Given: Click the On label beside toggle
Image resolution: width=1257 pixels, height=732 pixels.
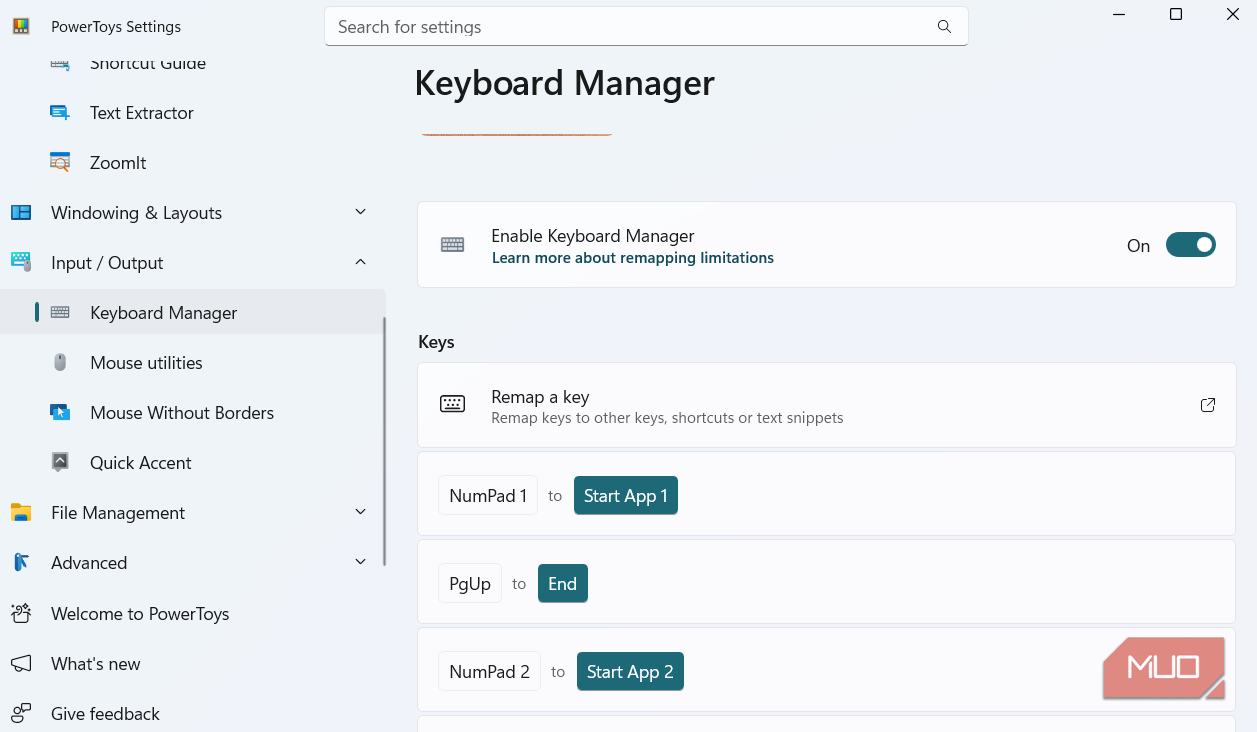Looking at the screenshot, I should click(x=1139, y=246).
